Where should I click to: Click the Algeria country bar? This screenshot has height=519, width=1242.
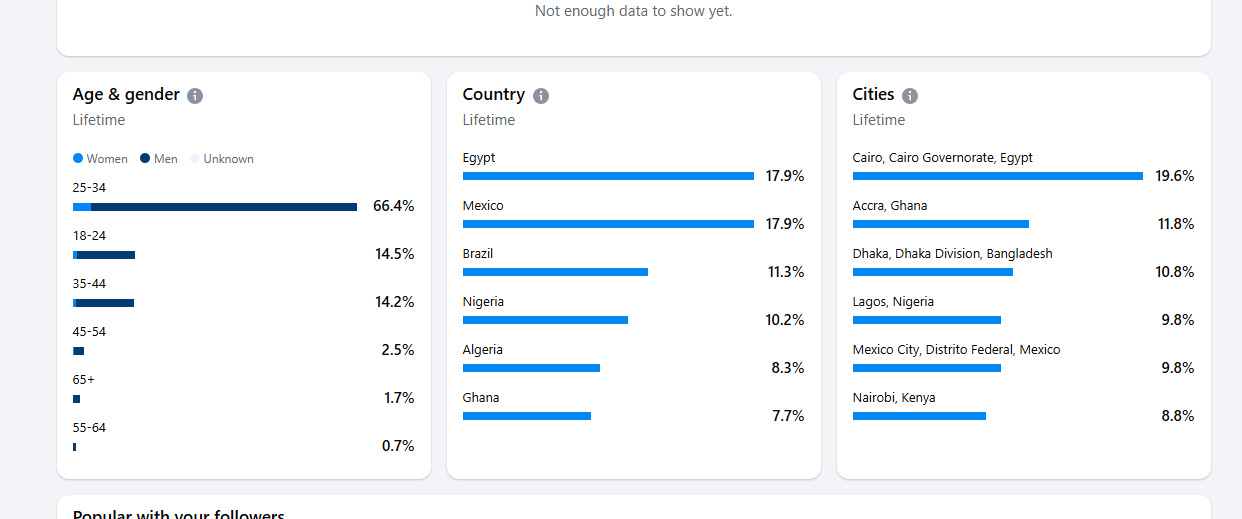pos(531,368)
